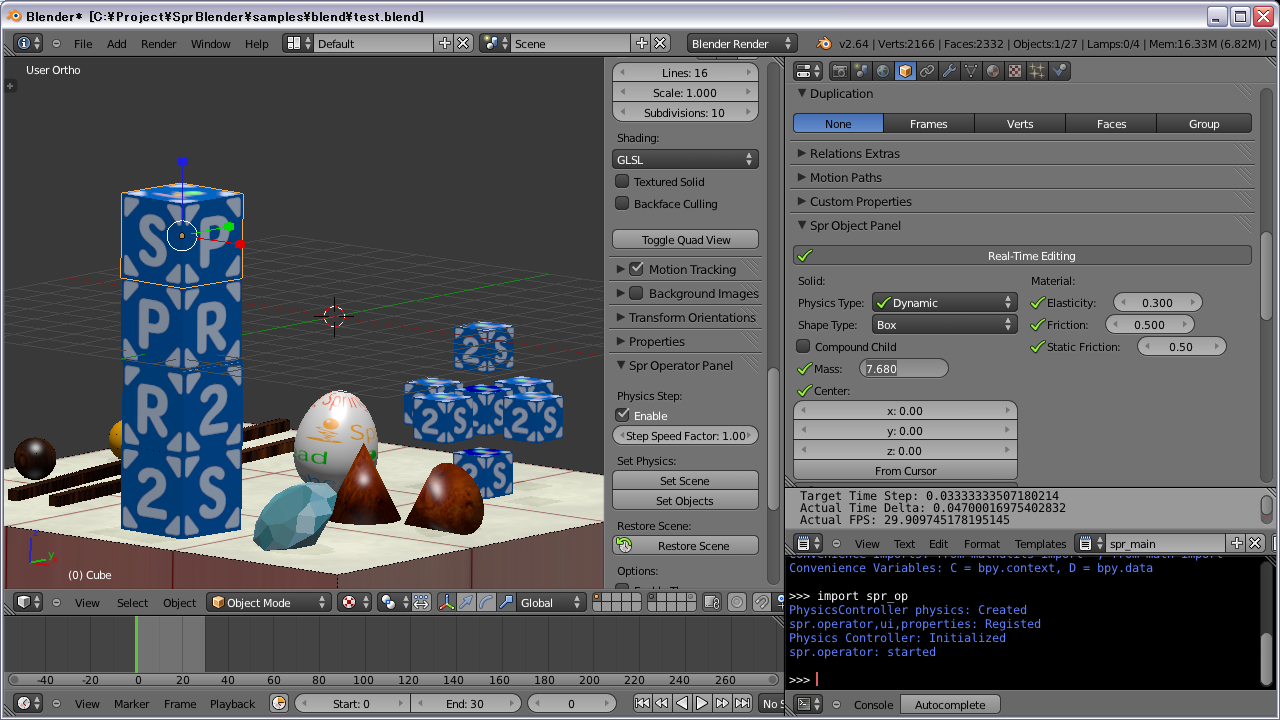Open the GLSL shading dropdown
Viewport: 1280px width, 720px height.
pyautogui.click(x=685, y=159)
